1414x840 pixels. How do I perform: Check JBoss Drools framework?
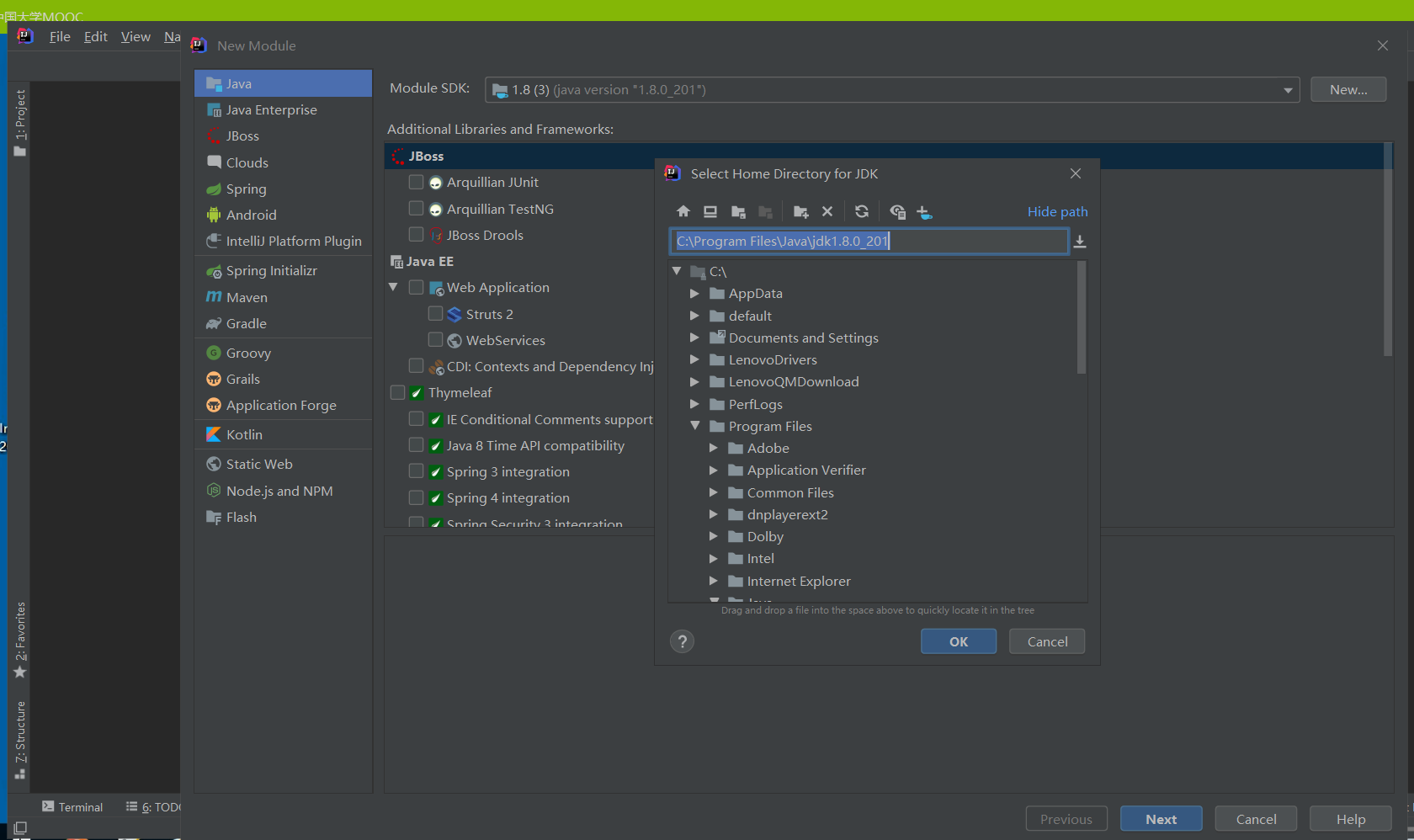click(x=416, y=234)
